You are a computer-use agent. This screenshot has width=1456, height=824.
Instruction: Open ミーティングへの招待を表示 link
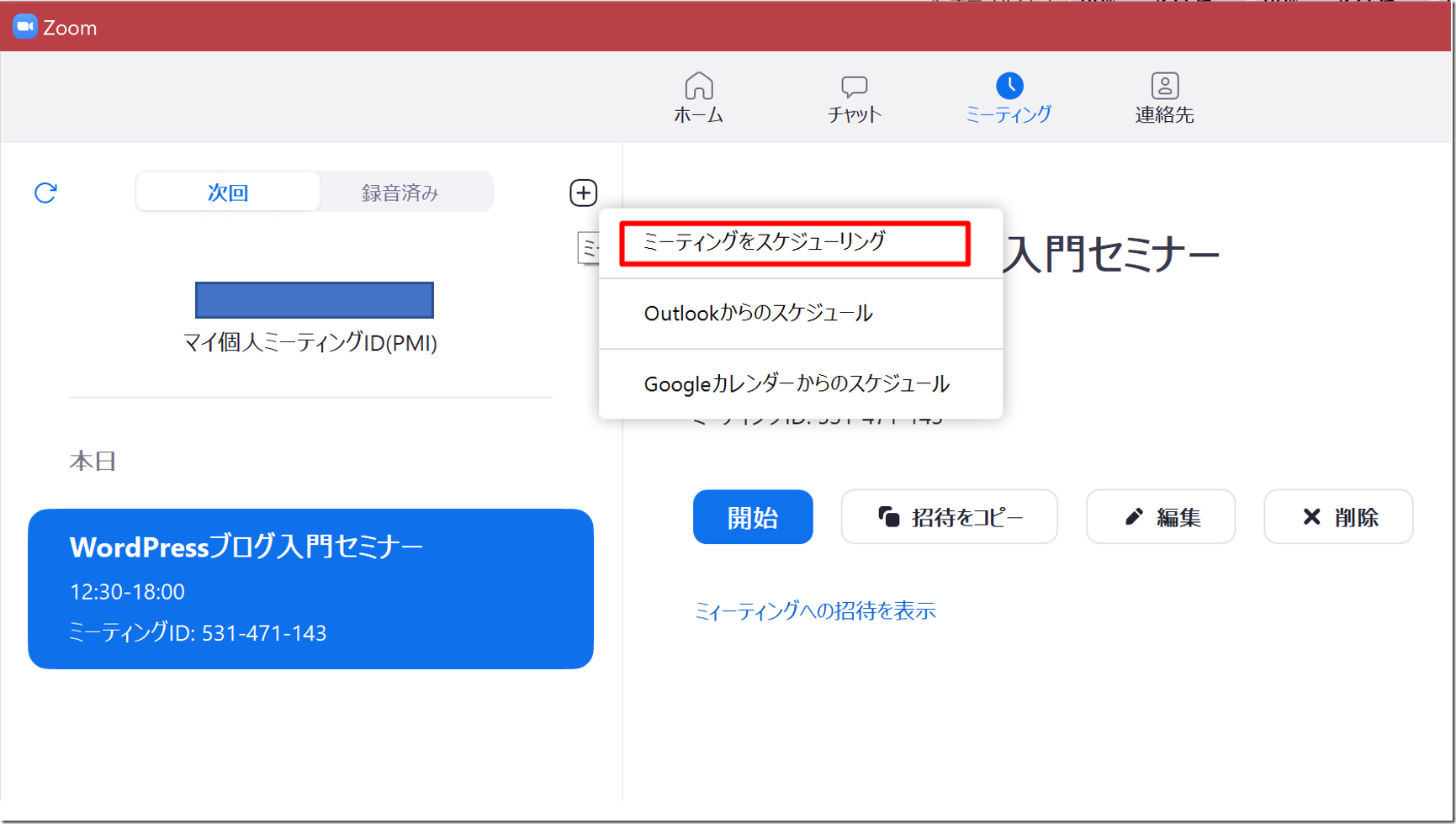pos(815,611)
